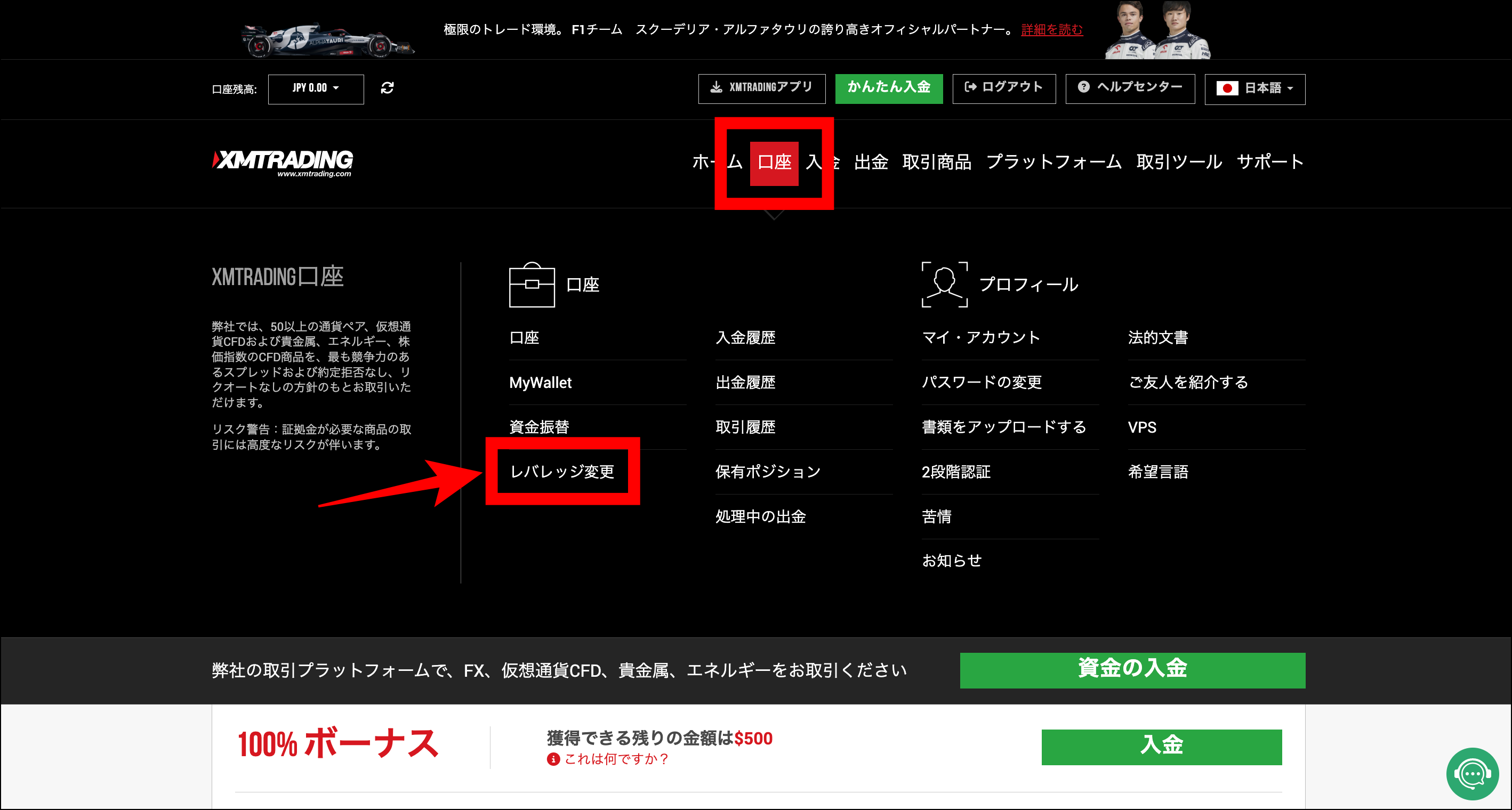
Task: Open the JPY 0.00 balance dropdown
Action: coord(315,88)
